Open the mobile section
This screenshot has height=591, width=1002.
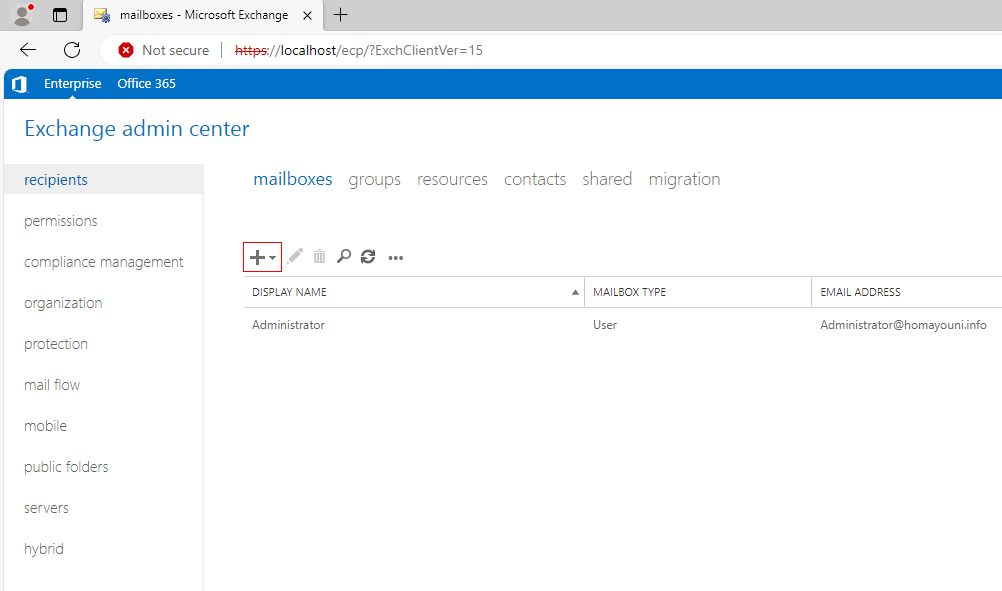[x=45, y=426]
